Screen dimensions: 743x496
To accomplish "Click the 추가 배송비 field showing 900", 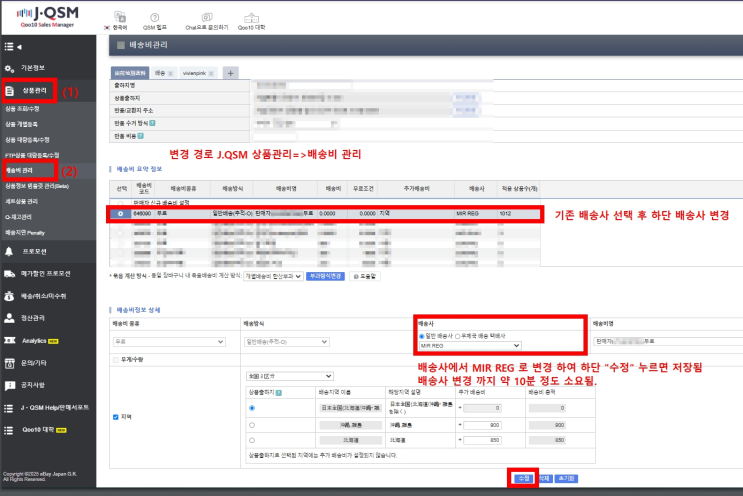I will (x=482, y=425).
